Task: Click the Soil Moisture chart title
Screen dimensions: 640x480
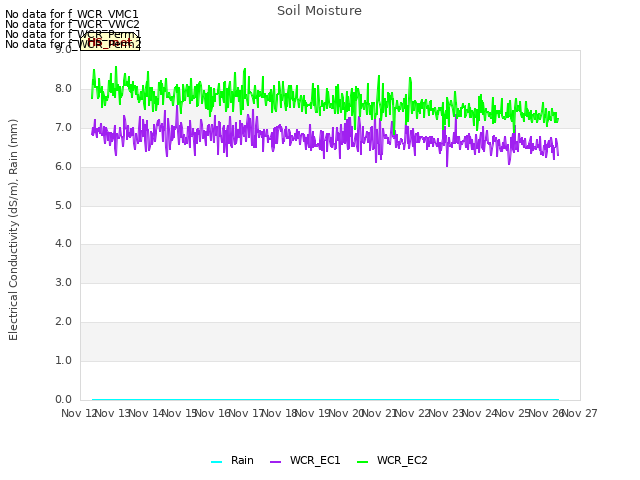Action: [x=319, y=11]
